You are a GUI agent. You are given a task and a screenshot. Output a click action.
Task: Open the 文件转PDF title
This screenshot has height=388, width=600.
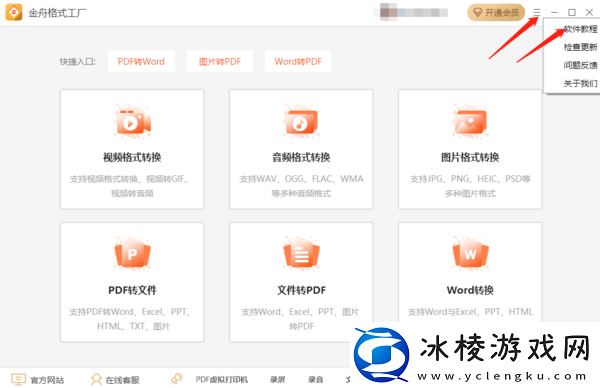[302, 290]
